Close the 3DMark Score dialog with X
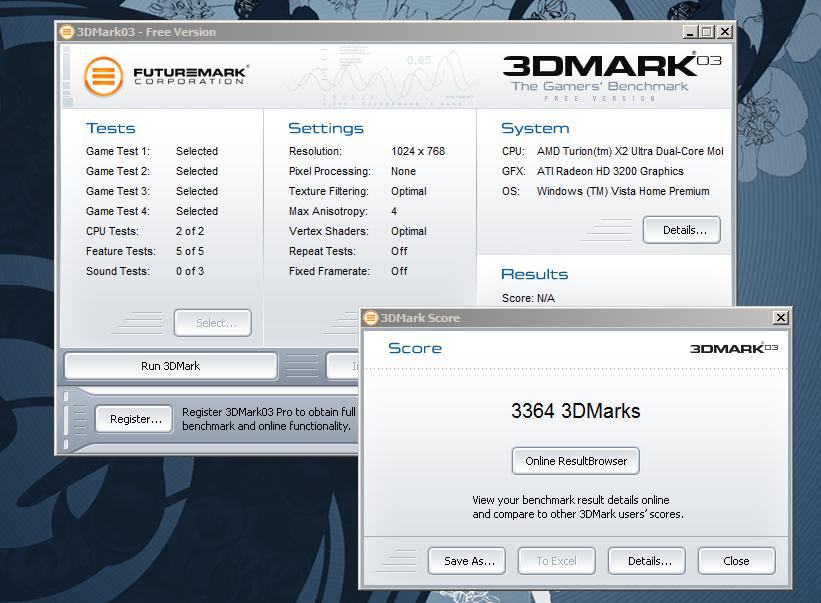Screen dimensions: 821x603 (781, 318)
